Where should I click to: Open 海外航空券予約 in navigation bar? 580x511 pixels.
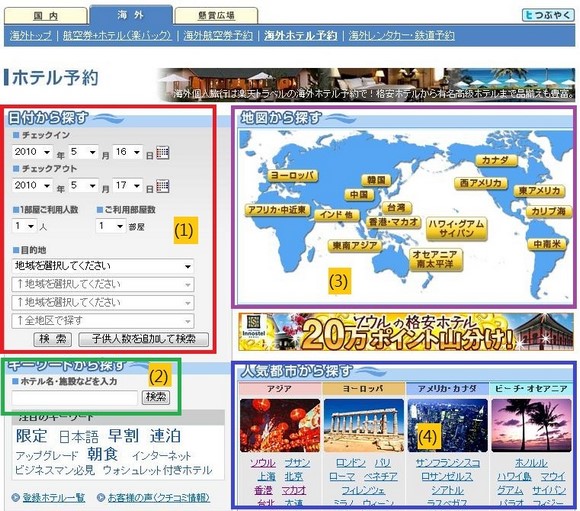click(218, 36)
